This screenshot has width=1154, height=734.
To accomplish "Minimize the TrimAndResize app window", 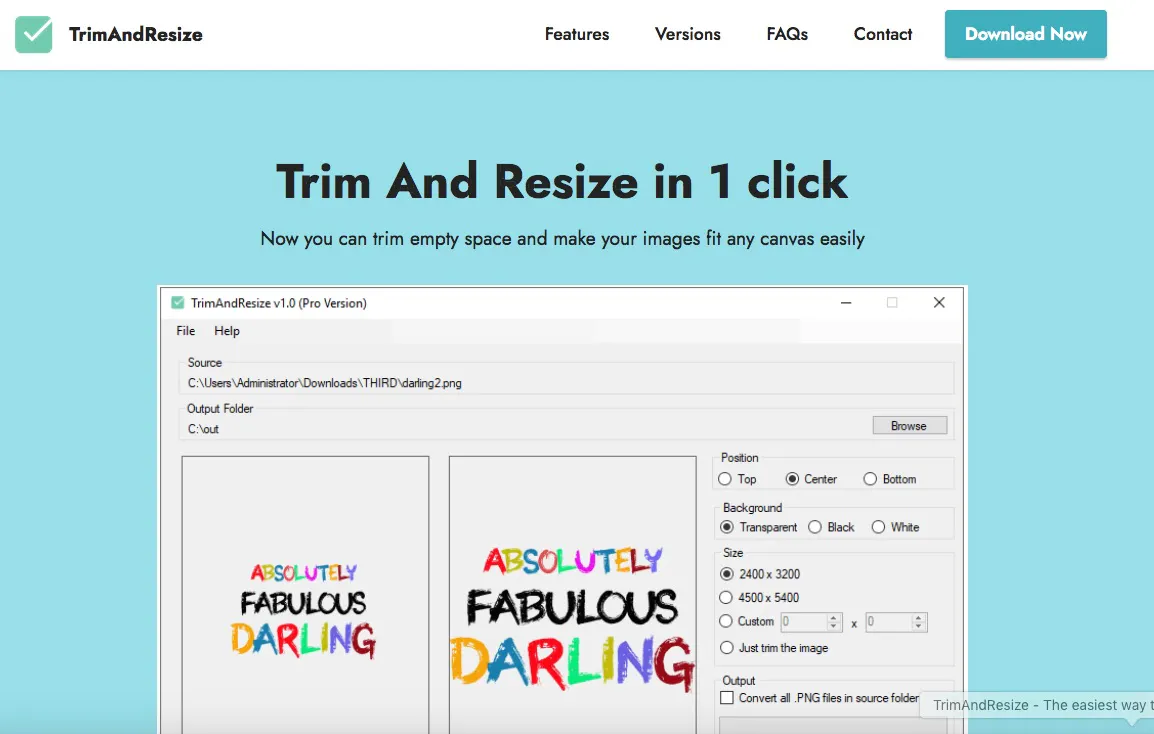I will tap(846, 303).
